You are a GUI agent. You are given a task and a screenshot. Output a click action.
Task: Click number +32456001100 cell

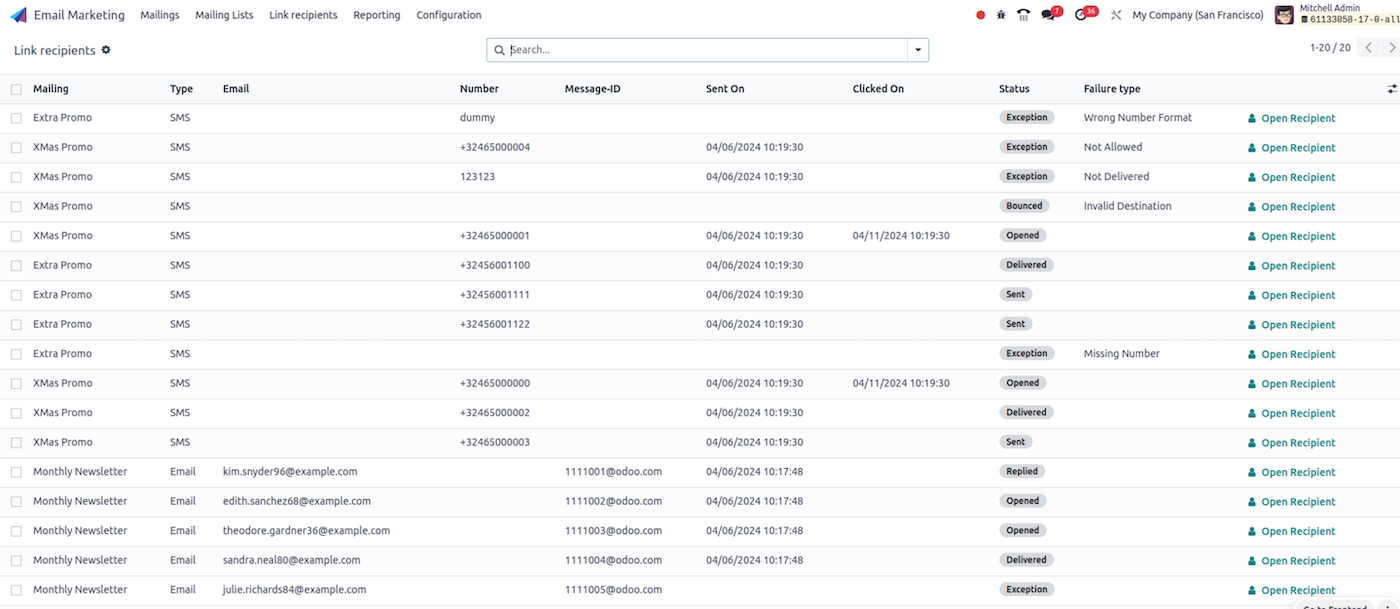(x=495, y=265)
